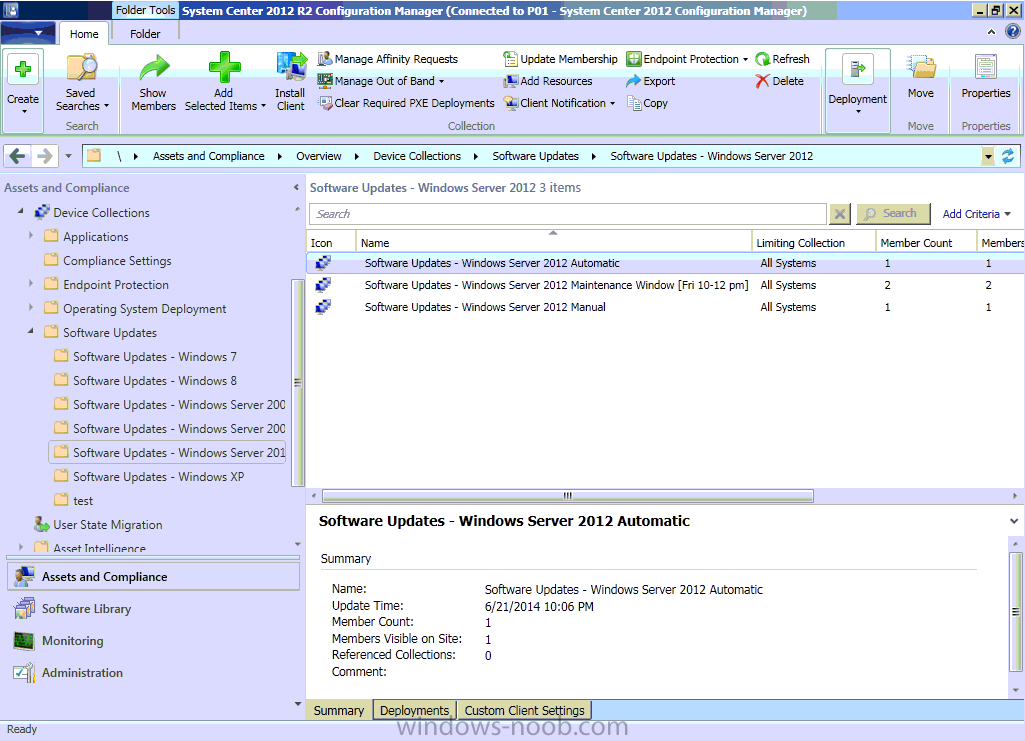
Task: Sort by Limiting Collection column header
Action: [x=814, y=242]
